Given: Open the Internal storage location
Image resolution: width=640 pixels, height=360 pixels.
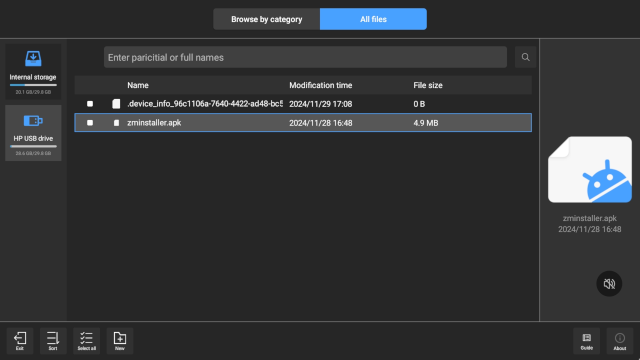Looking at the screenshot, I should pos(33,71).
